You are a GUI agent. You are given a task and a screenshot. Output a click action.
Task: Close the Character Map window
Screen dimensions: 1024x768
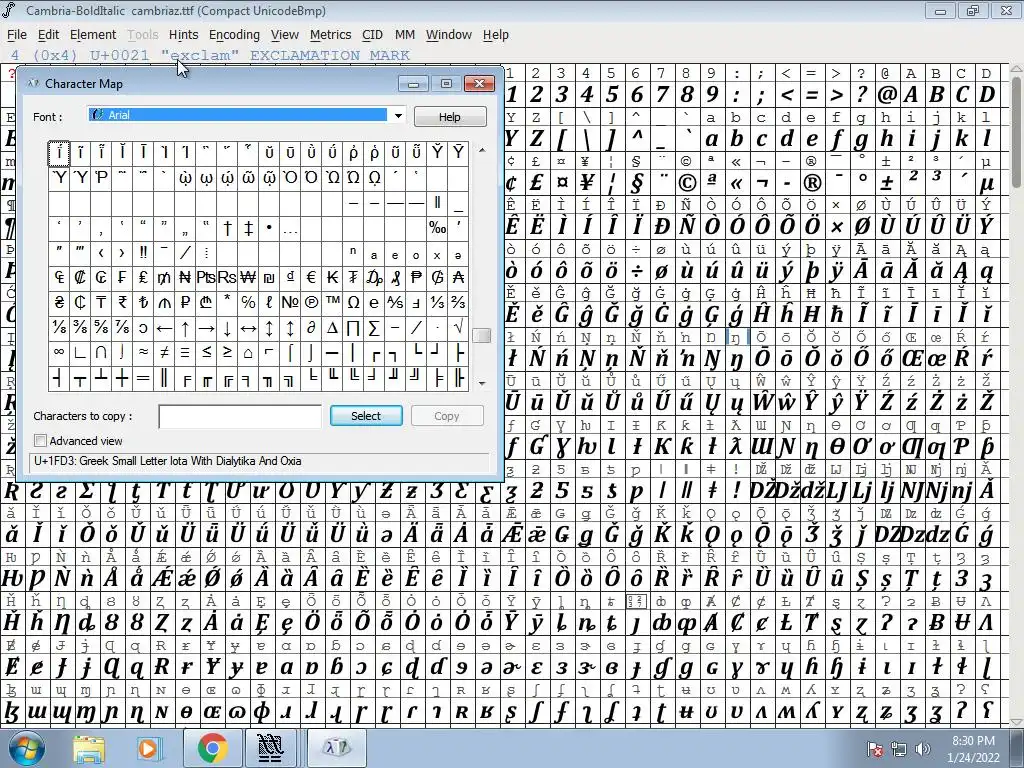(x=479, y=84)
